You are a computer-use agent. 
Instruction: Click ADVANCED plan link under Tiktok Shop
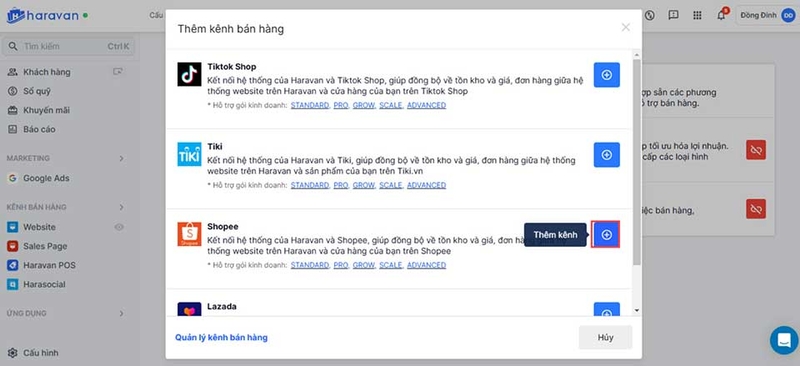(427, 106)
